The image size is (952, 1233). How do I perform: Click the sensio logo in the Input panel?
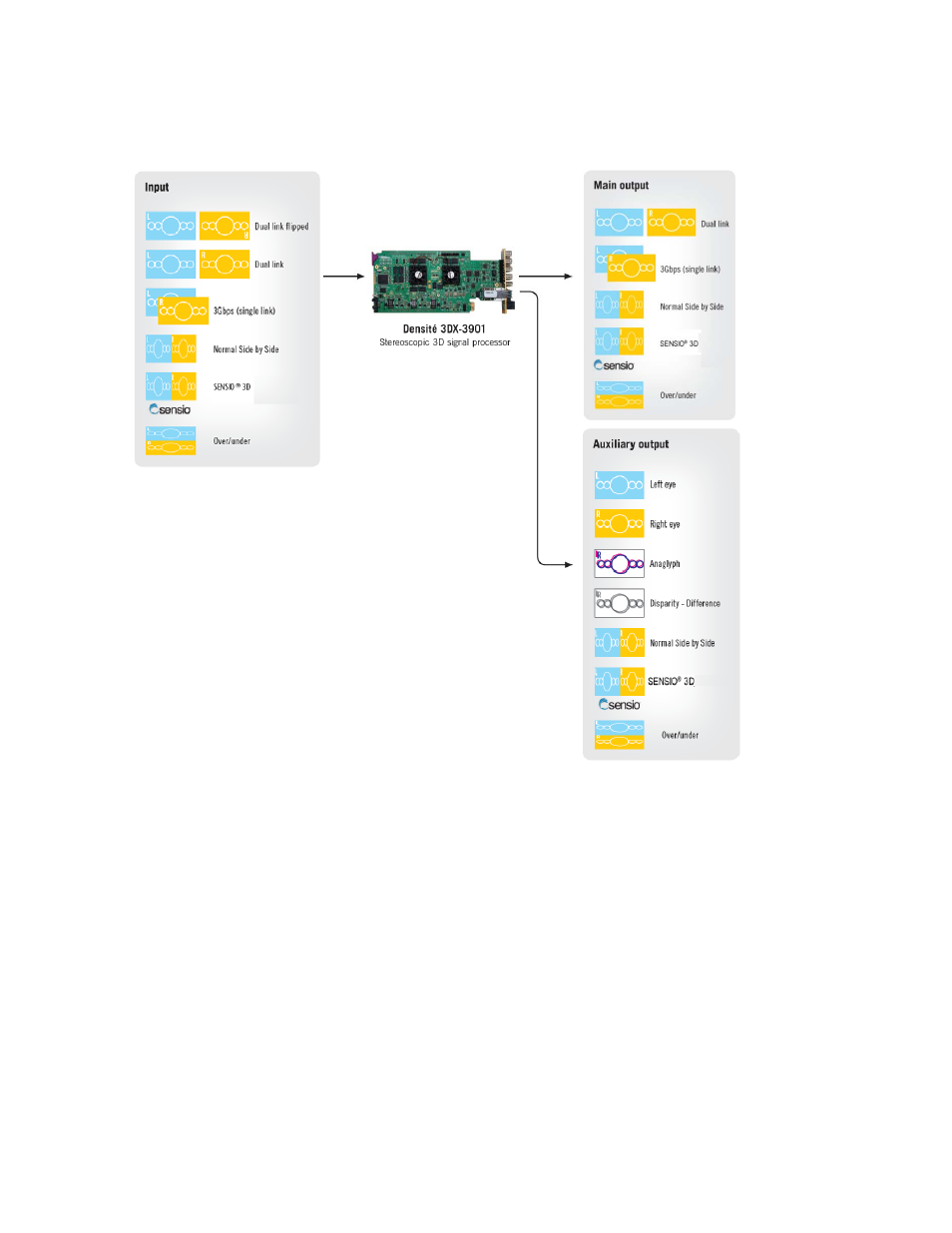click(x=170, y=409)
